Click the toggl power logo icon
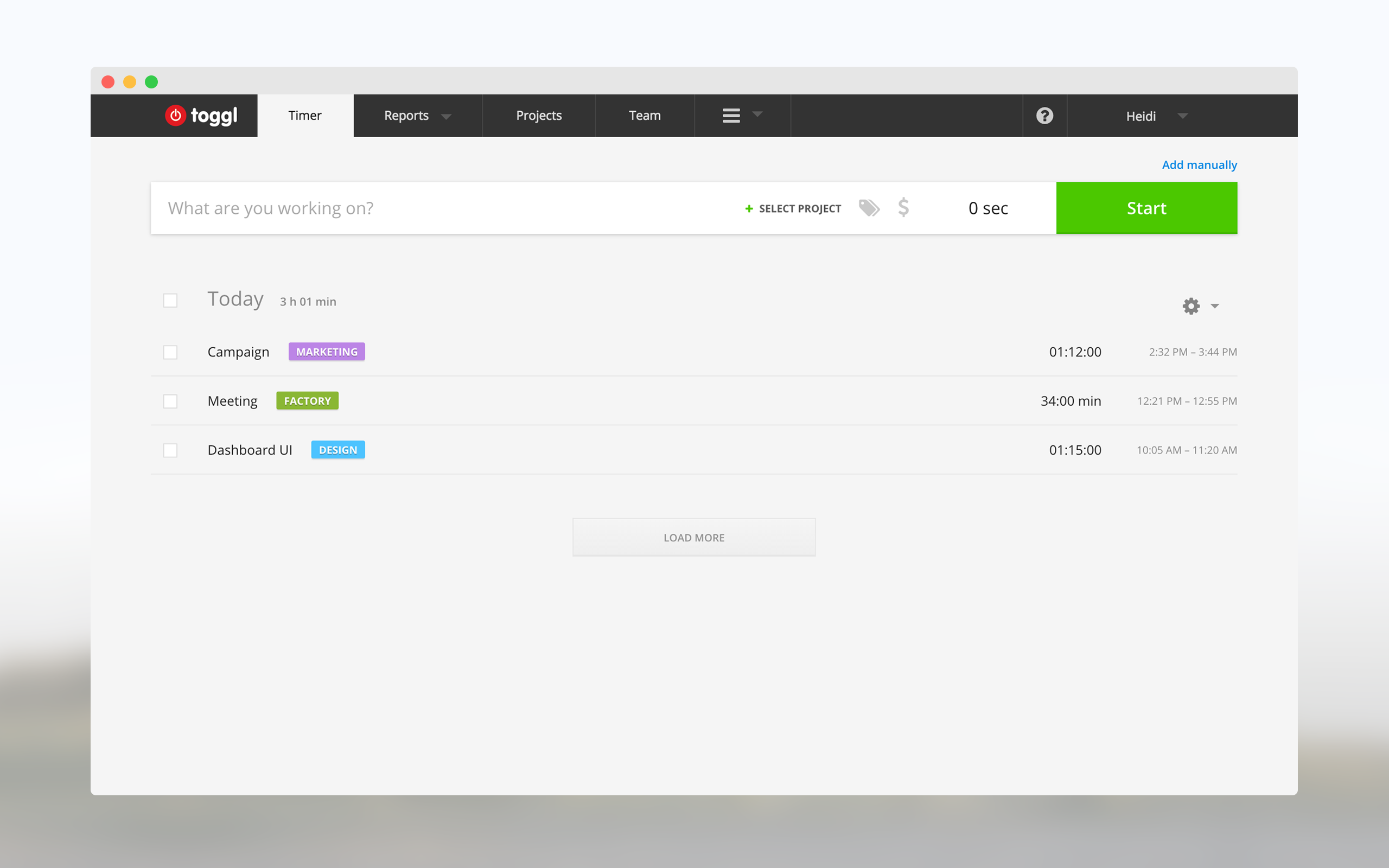1389x868 pixels. click(x=176, y=116)
